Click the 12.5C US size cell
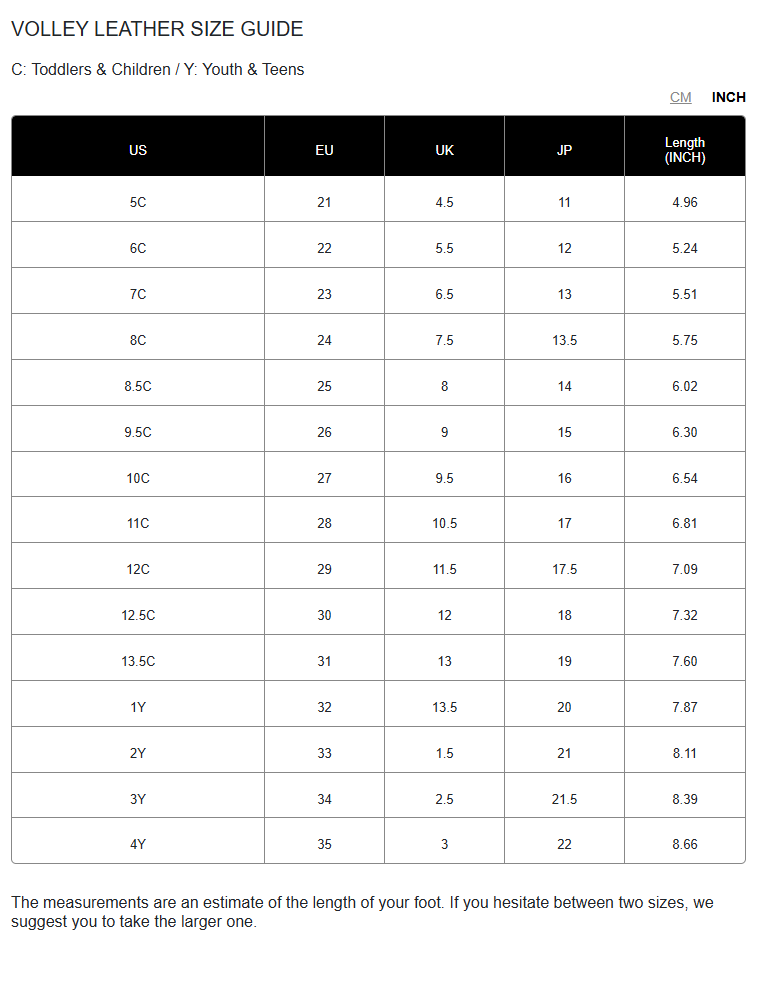 (138, 615)
